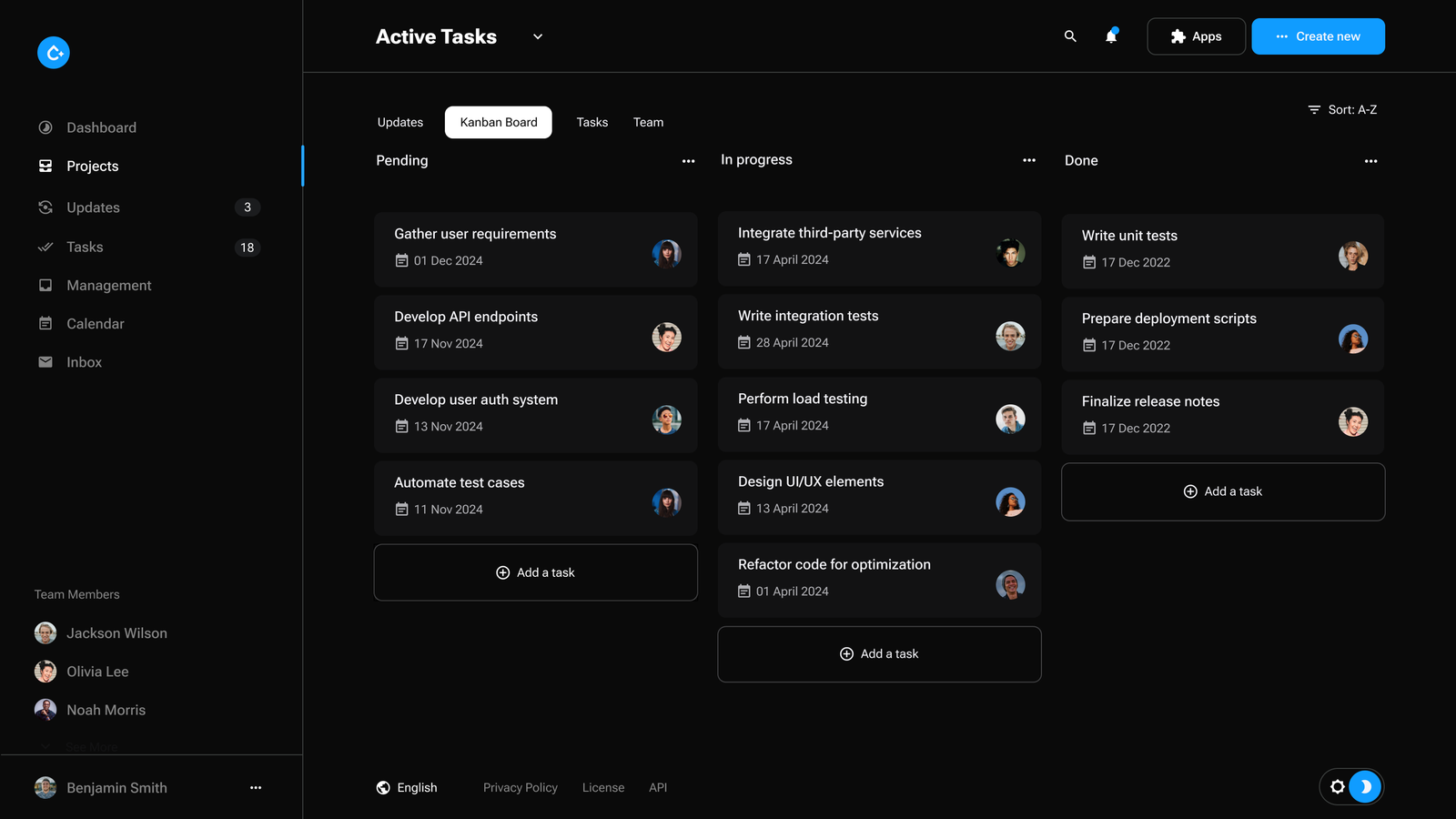
Task: Click the globe icon next to English
Action: pos(382,787)
